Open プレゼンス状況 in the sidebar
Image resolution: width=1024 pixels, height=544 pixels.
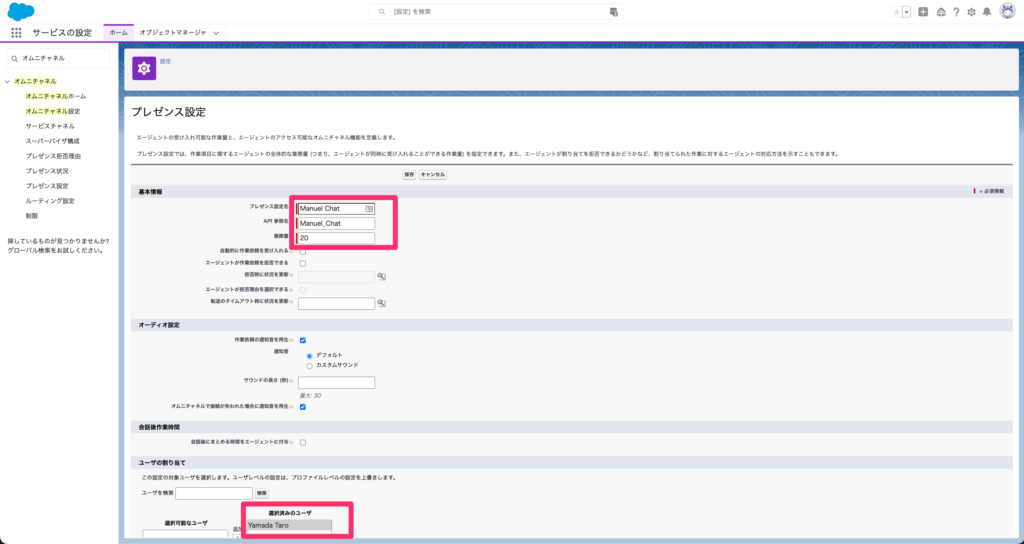[x=47, y=171]
